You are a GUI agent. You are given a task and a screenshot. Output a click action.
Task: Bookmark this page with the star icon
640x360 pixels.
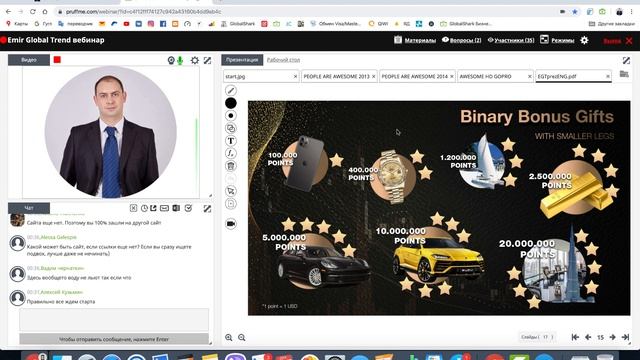(575, 12)
